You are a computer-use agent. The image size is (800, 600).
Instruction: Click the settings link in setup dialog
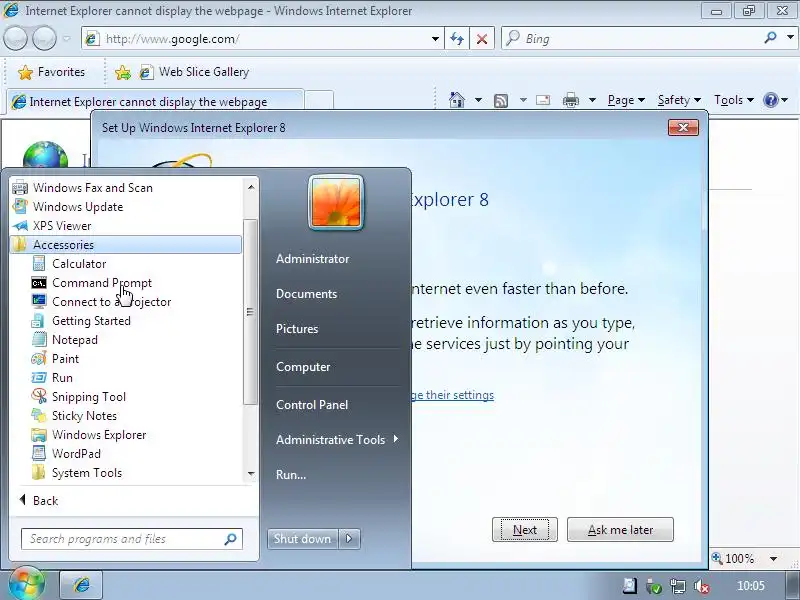[x=453, y=395]
